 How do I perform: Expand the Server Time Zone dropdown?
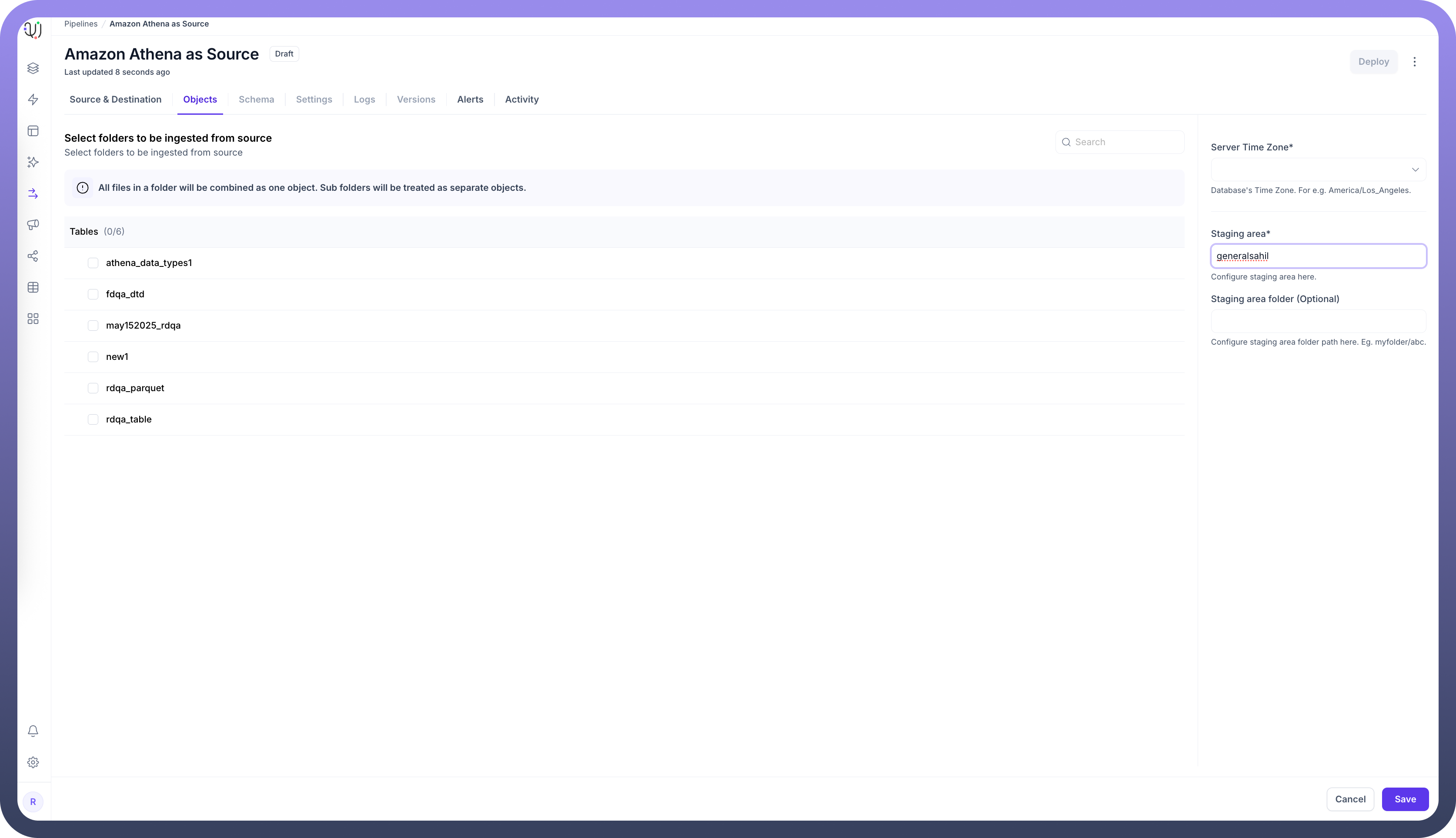tap(1318, 170)
